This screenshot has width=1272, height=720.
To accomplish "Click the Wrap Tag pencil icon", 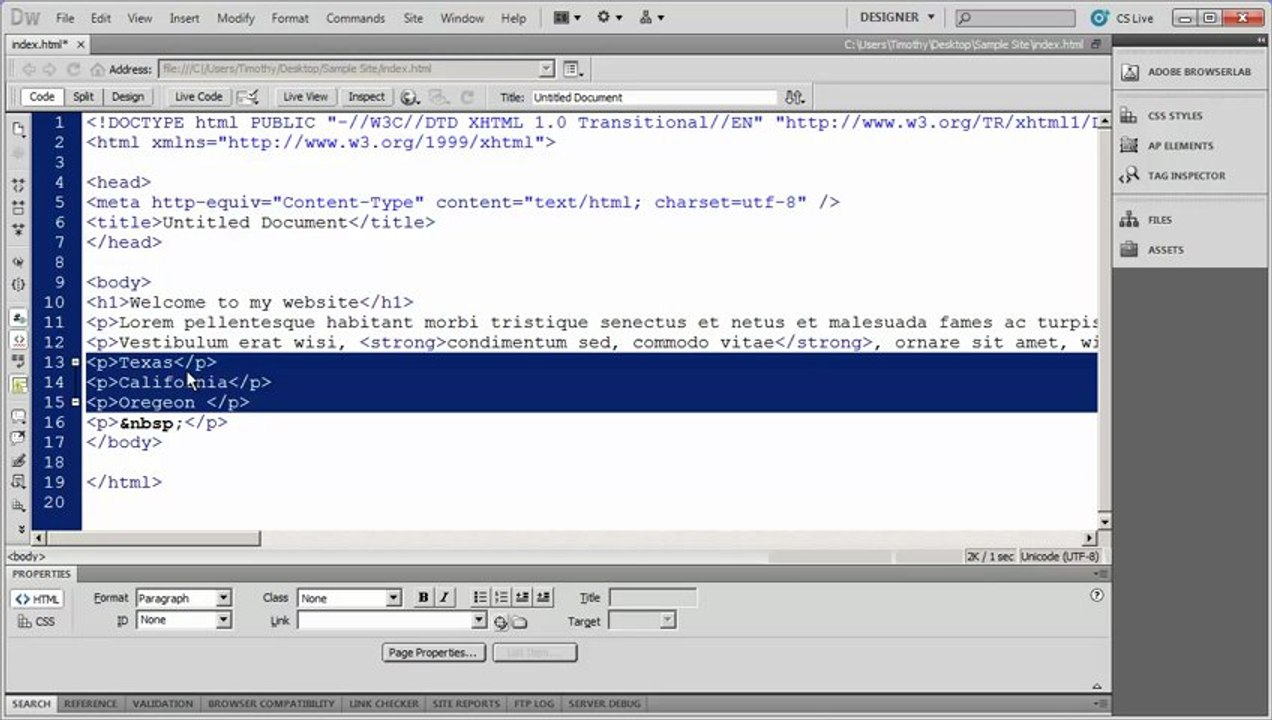I will point(18,461).
